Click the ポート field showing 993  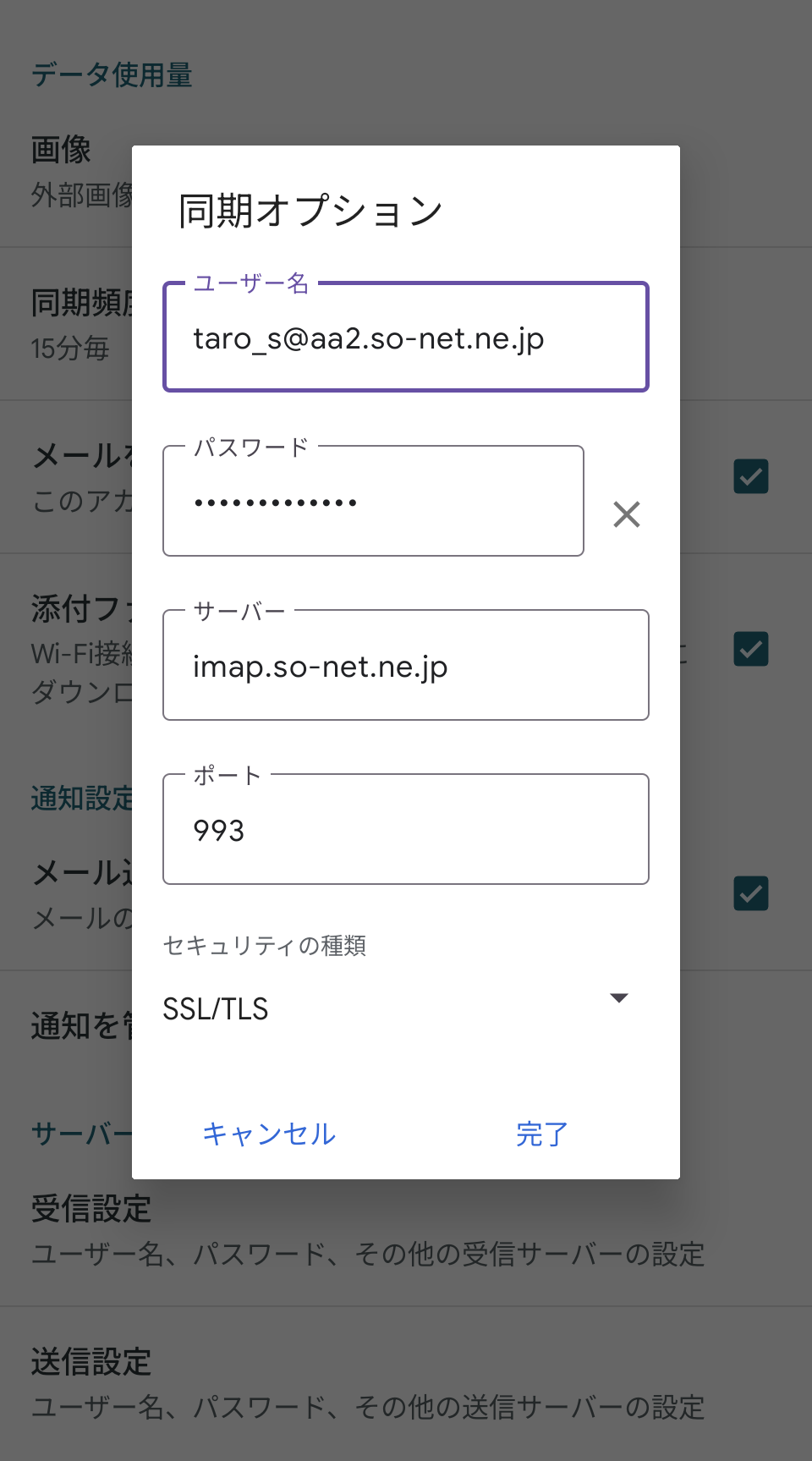coord(406,831)
